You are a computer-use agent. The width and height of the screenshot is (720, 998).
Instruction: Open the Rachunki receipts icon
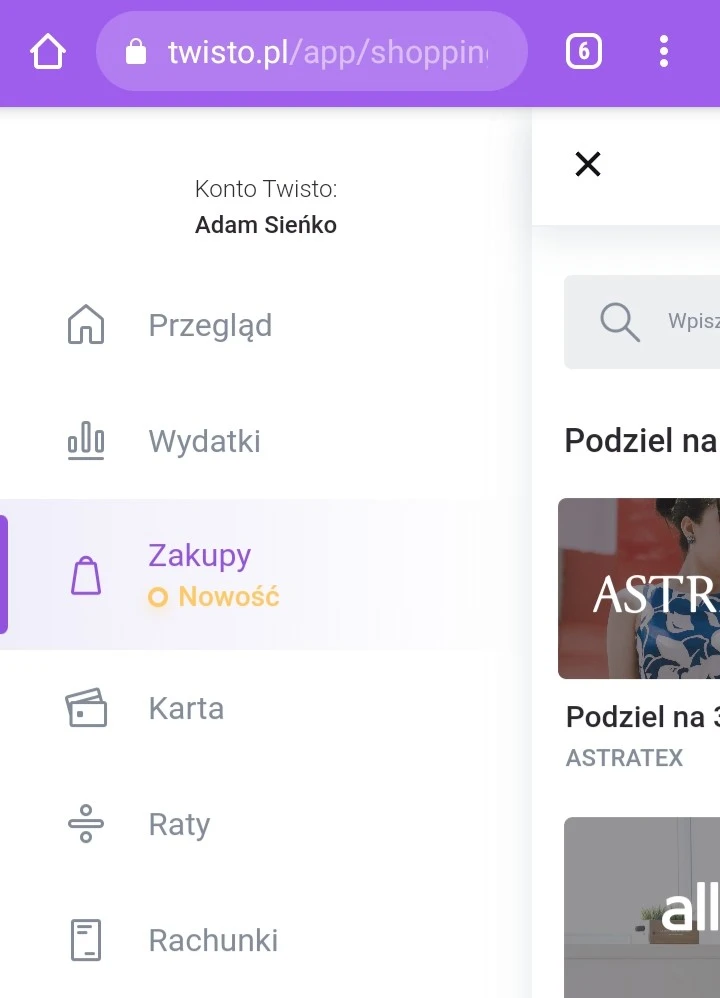(86, 939)
